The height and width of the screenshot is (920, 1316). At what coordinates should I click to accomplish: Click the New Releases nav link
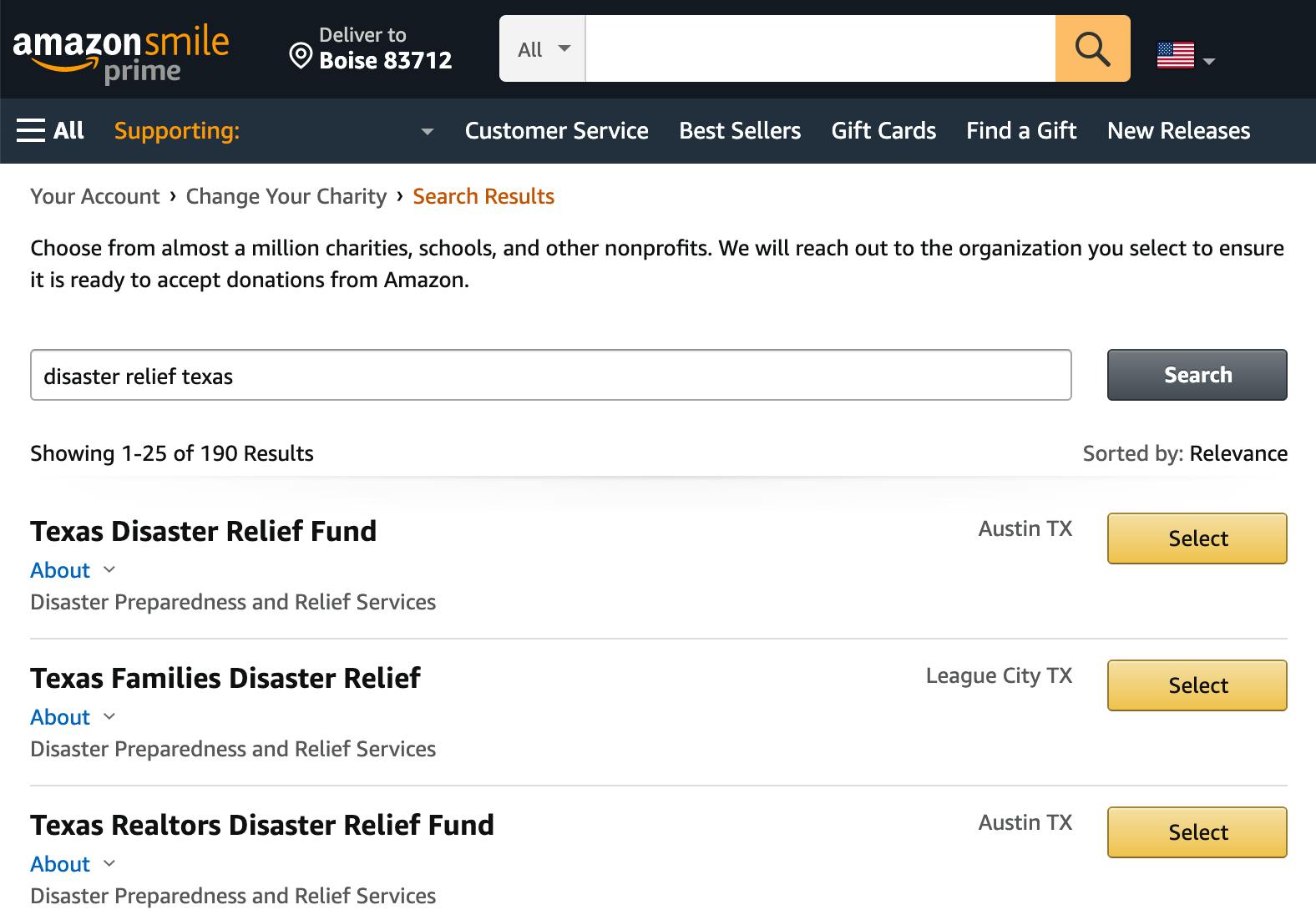(1178, 131)
